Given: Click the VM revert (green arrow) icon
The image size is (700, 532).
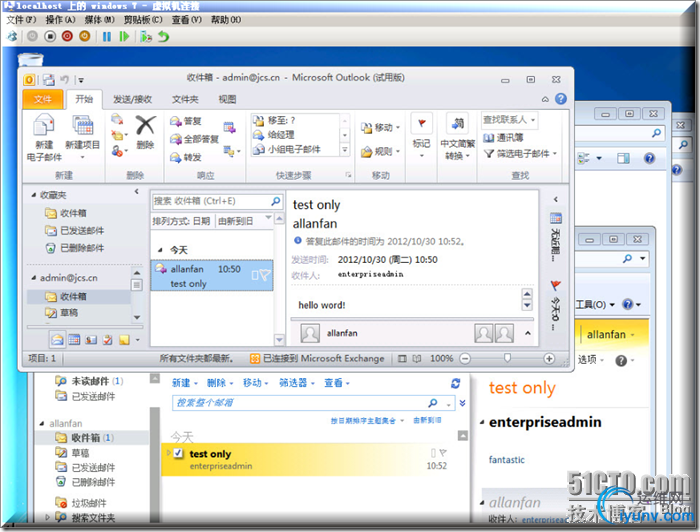Looking at the screenshot, I should 164,37.
